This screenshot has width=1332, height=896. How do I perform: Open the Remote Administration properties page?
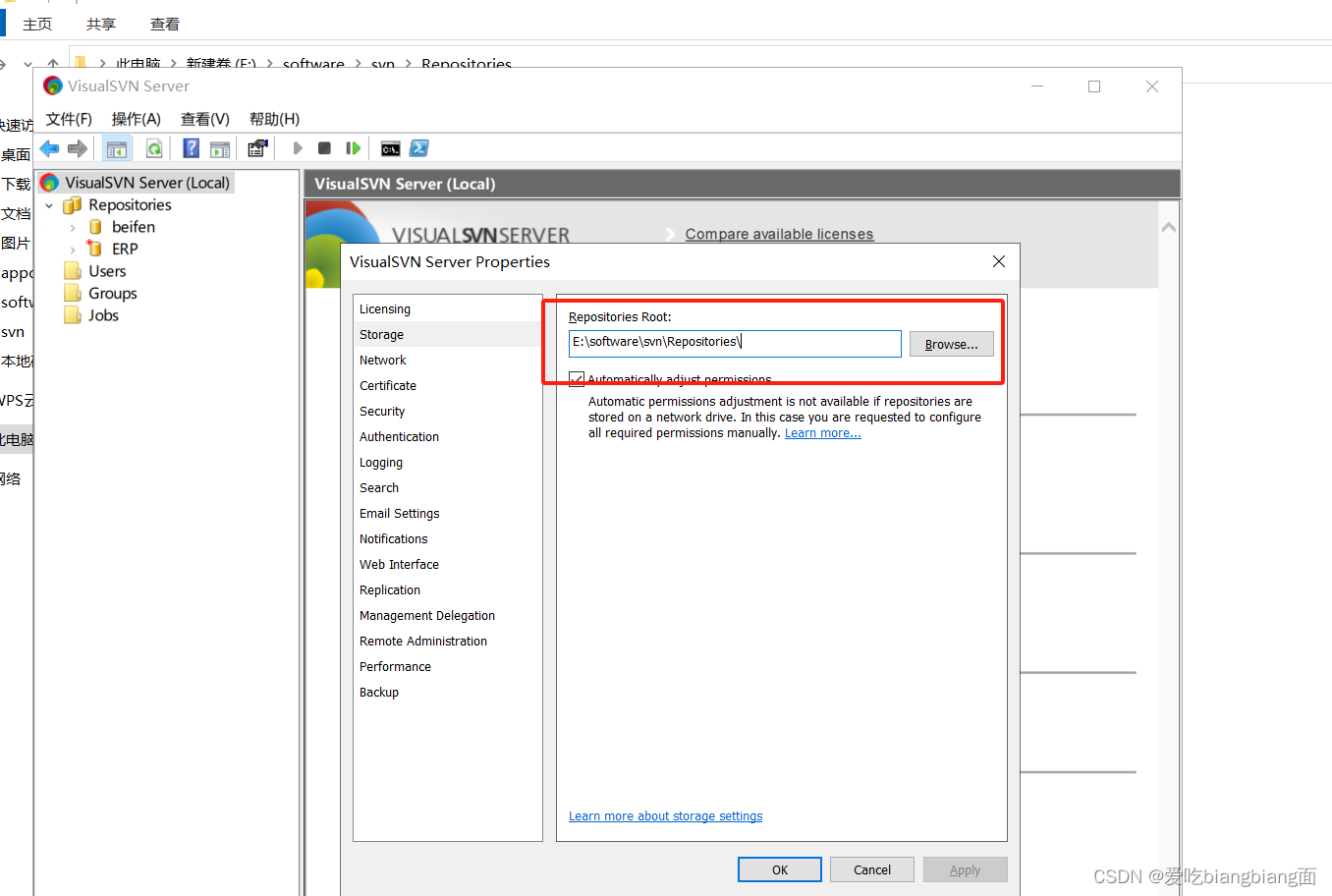(x=447, y=641)
